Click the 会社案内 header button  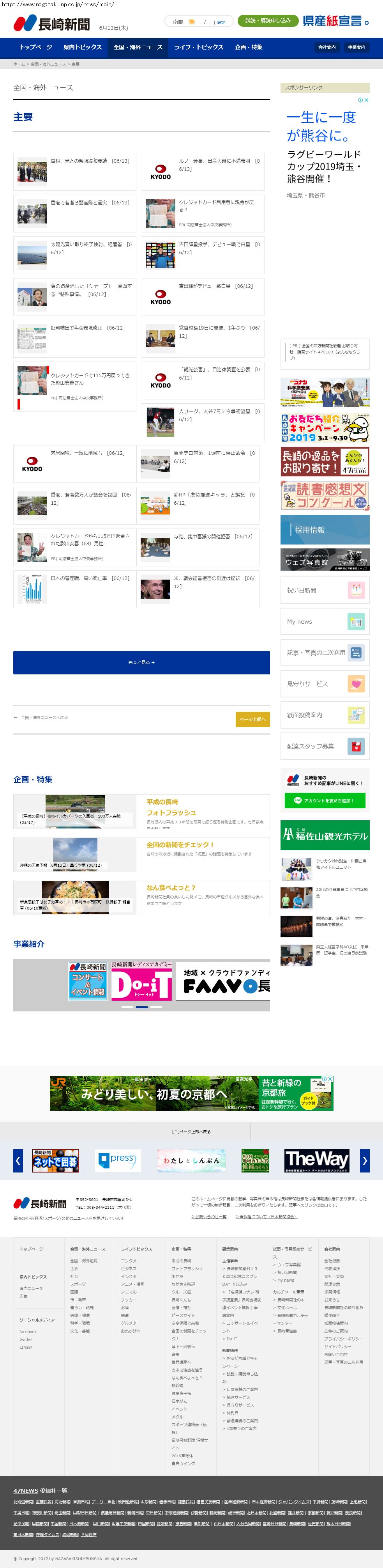[x=327, y=47]
